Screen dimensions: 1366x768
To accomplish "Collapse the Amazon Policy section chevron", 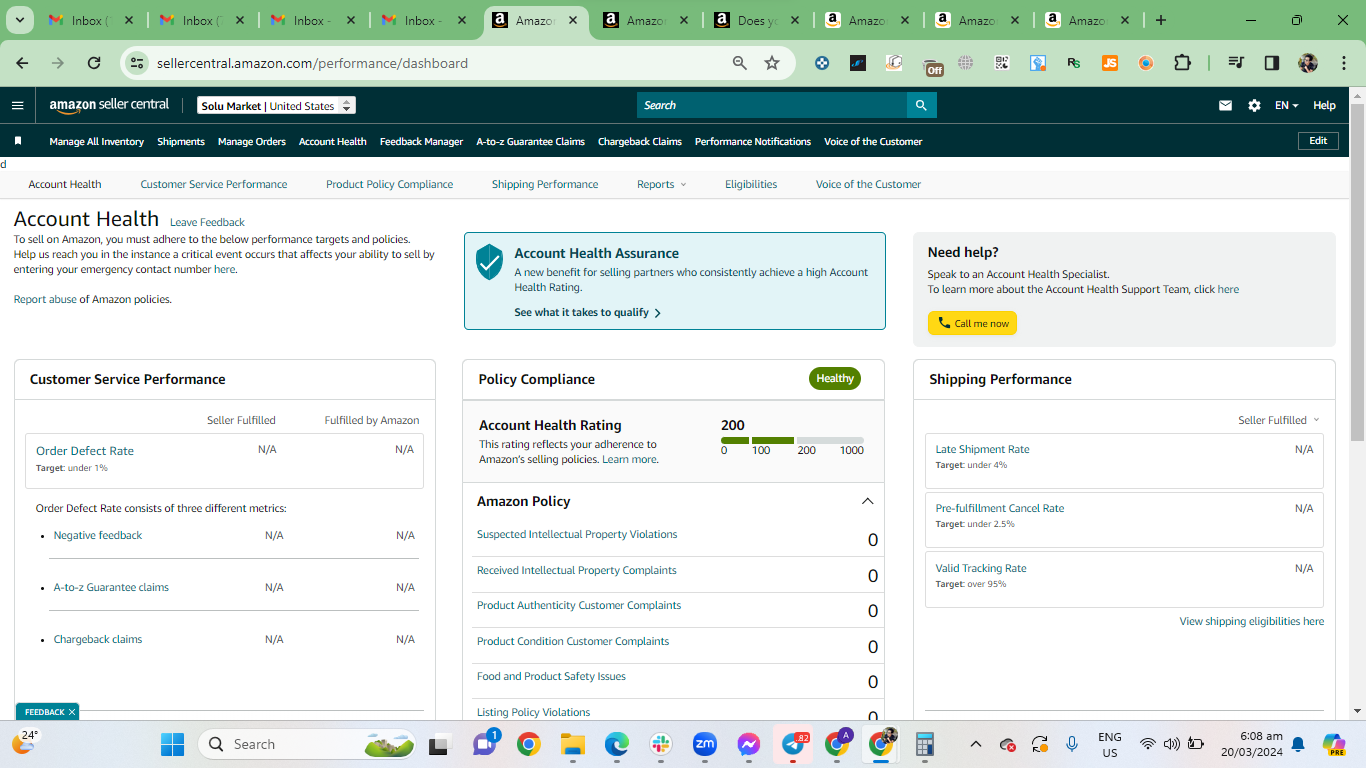I will (867, 501).
